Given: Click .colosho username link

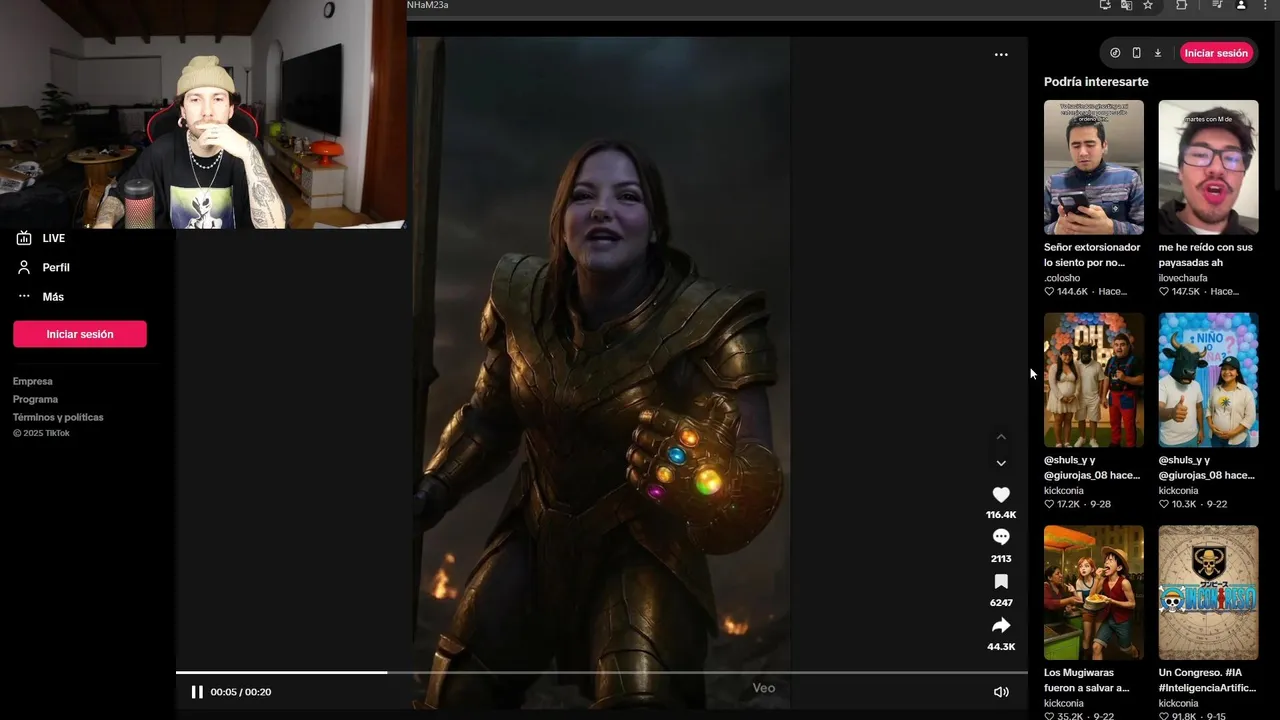Looking at the screenshot, I should click(1062, 278).
